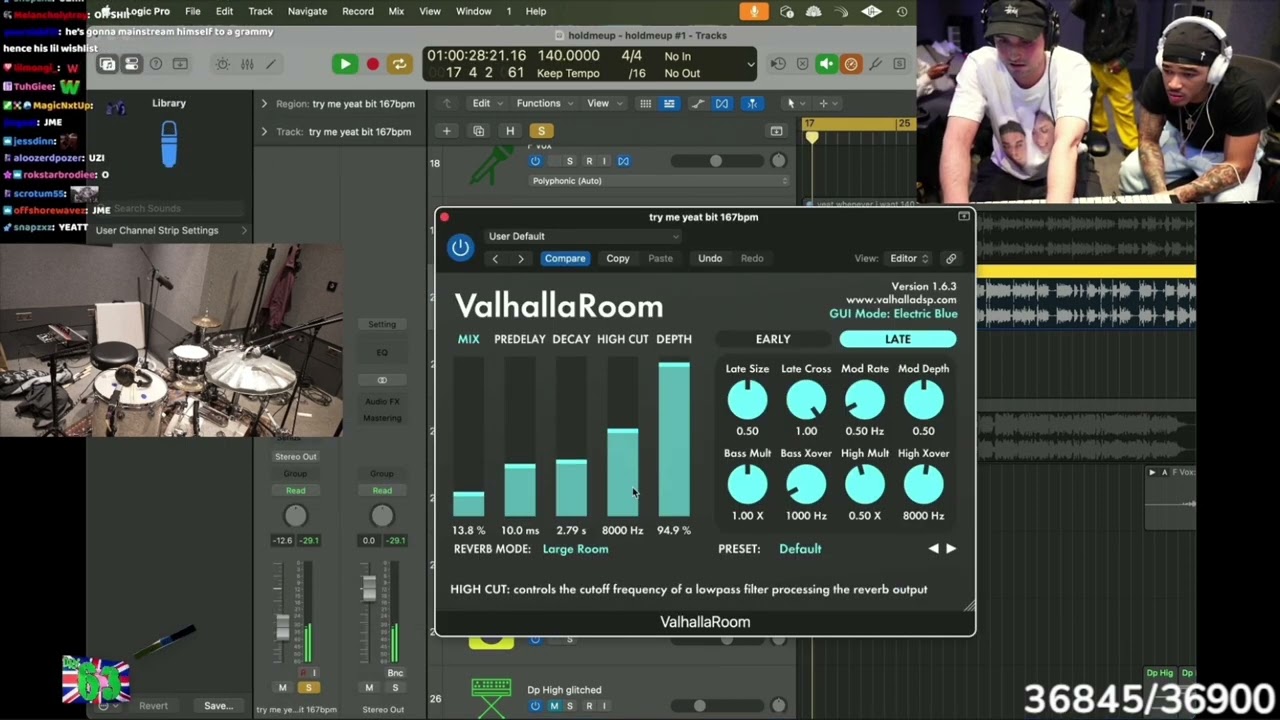Click the Catch playhead icon
The width and height of the screenshot is (1280, 720).
click(x=752, y=103)
